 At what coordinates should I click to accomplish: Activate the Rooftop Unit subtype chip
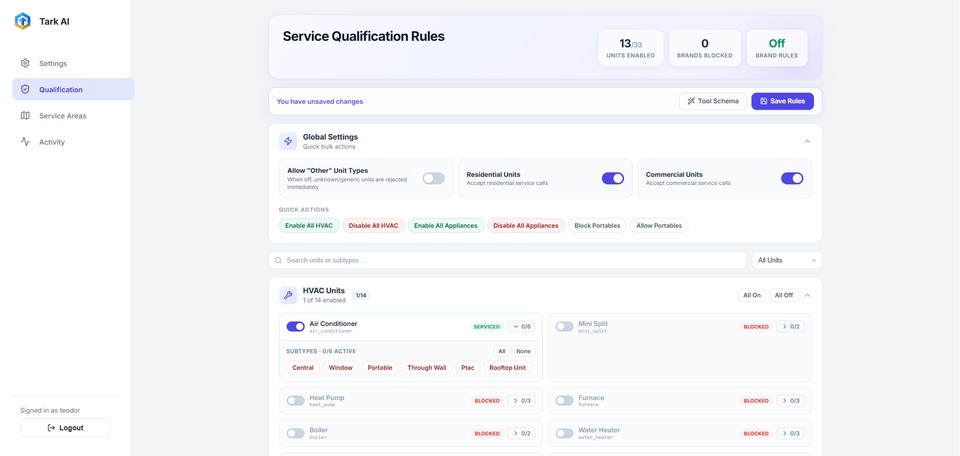[x=508, y=368]
